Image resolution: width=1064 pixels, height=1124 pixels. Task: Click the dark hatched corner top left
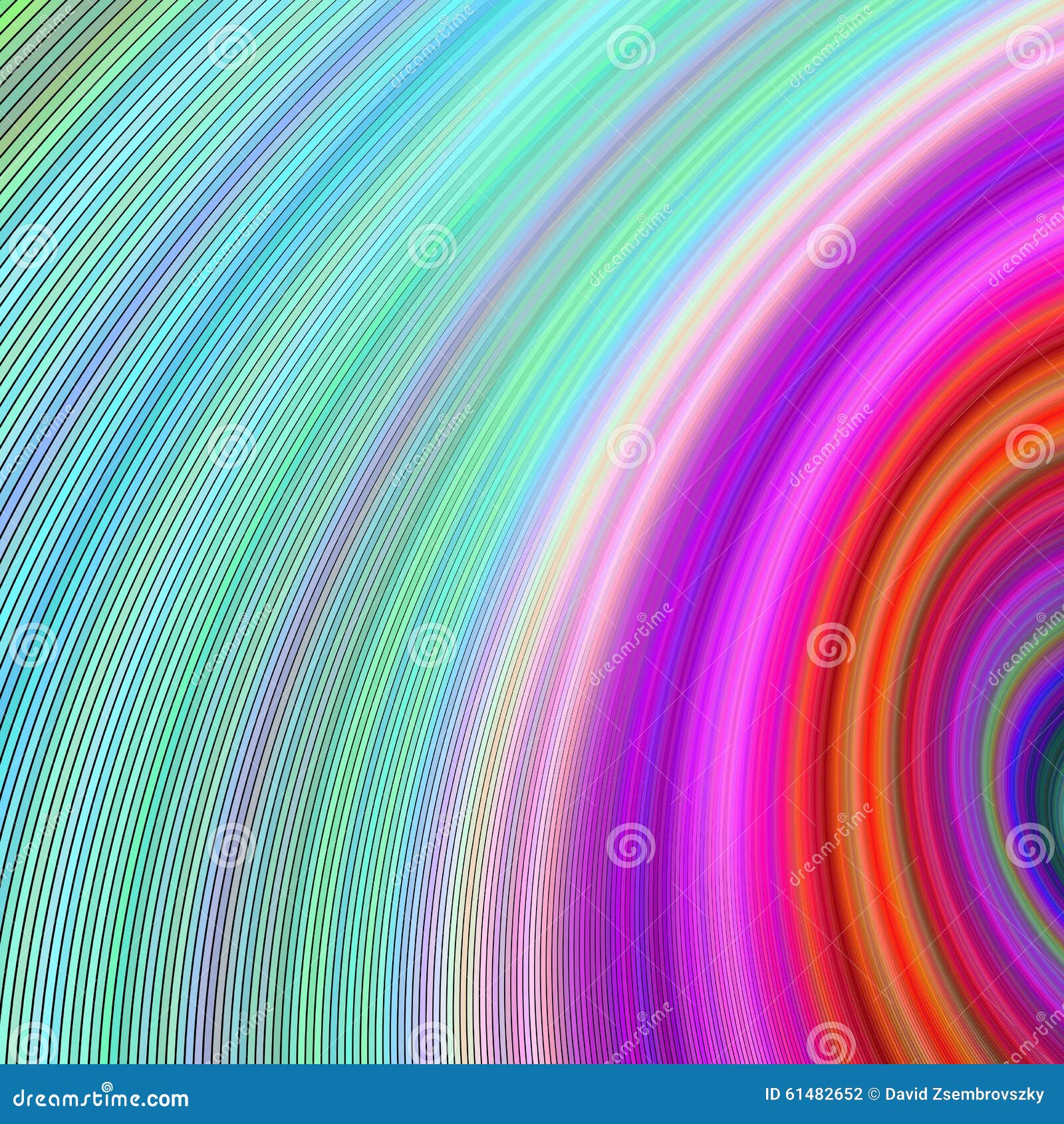20,20
